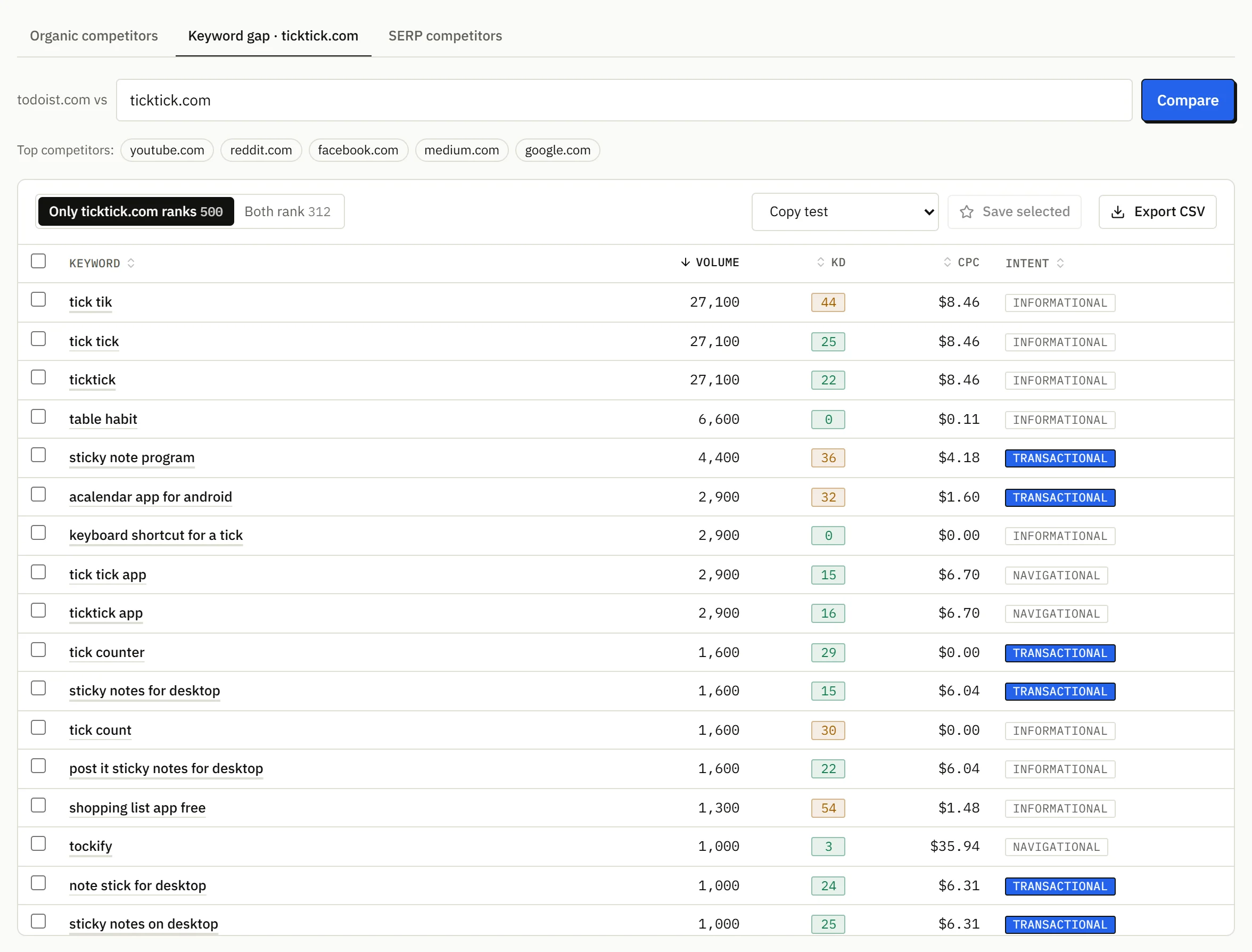
Task: Pick the medium.com competitor chip
Action: point(462,150)
